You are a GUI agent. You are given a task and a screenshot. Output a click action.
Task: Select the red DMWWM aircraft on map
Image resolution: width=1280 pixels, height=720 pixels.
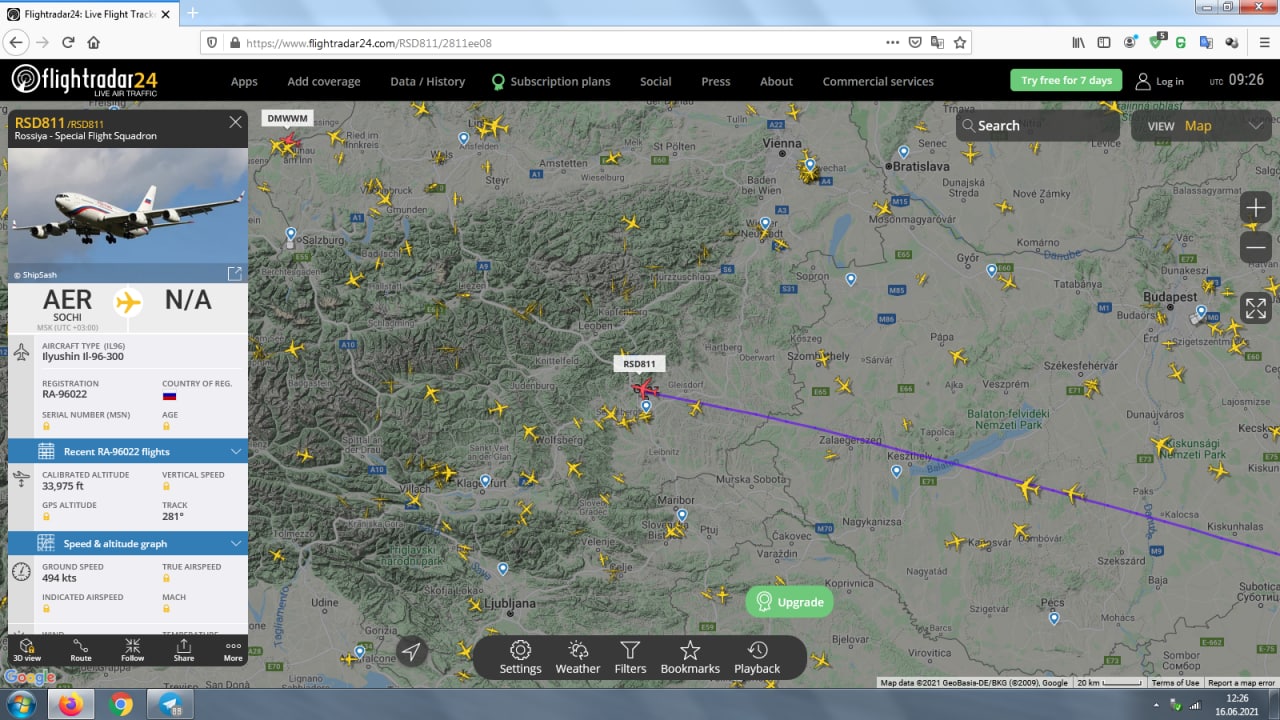coord(288,140)
